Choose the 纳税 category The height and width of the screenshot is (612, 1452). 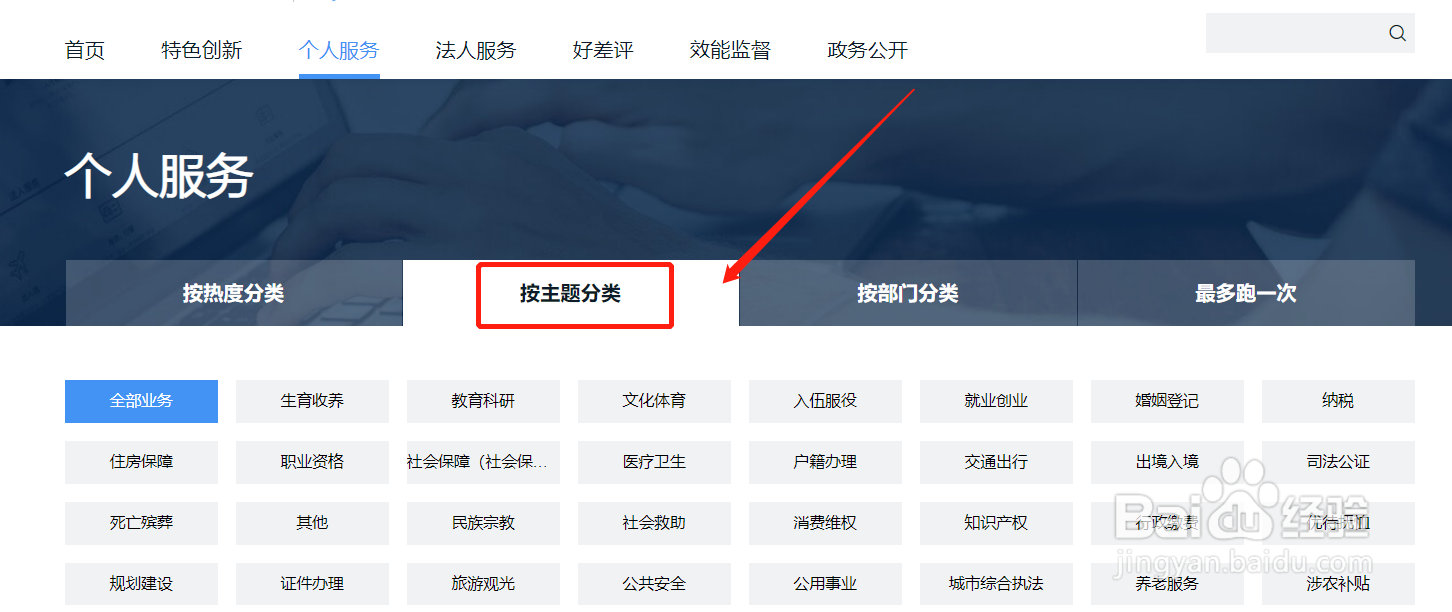[x=1338, y=401]
